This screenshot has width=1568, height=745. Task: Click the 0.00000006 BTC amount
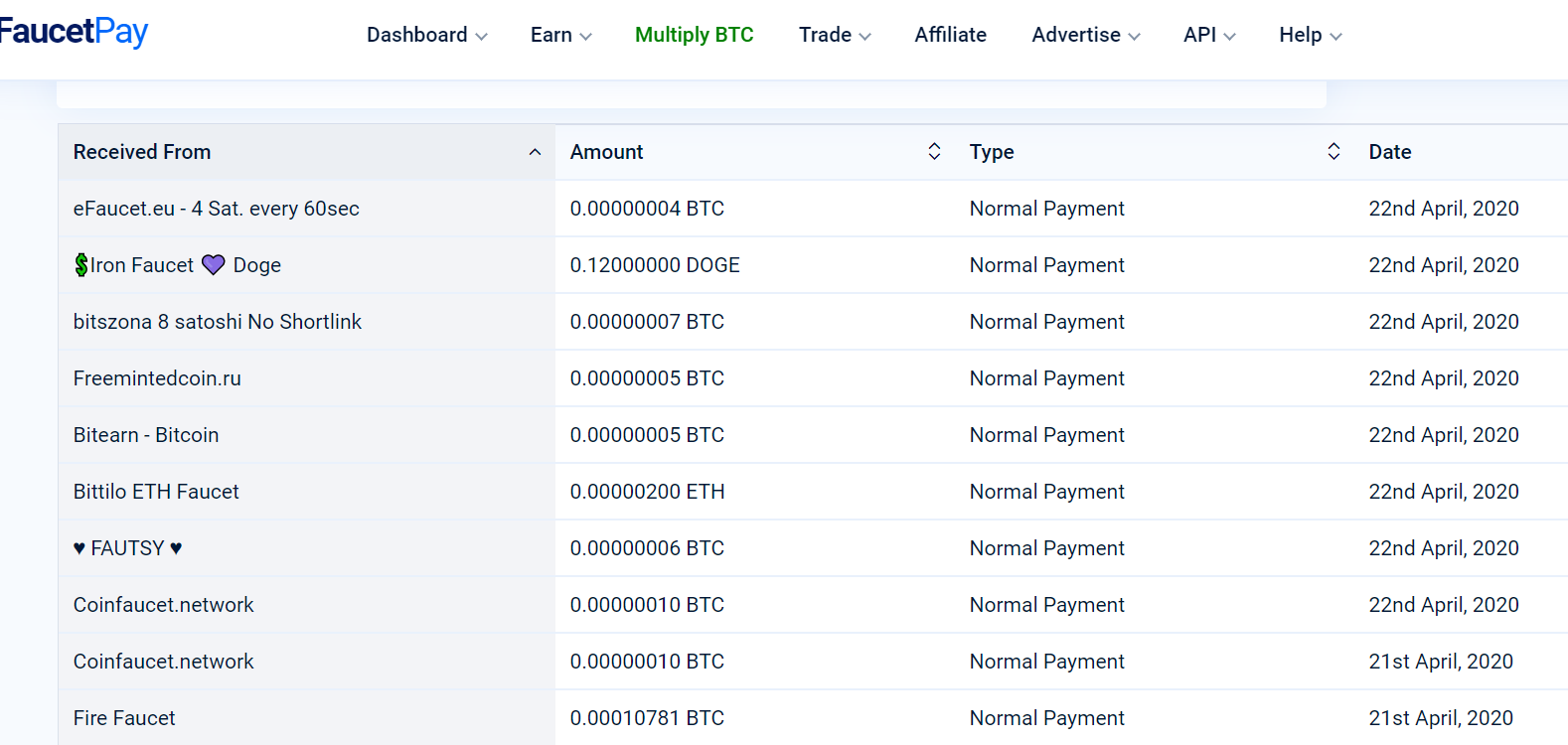pos(647,548)
